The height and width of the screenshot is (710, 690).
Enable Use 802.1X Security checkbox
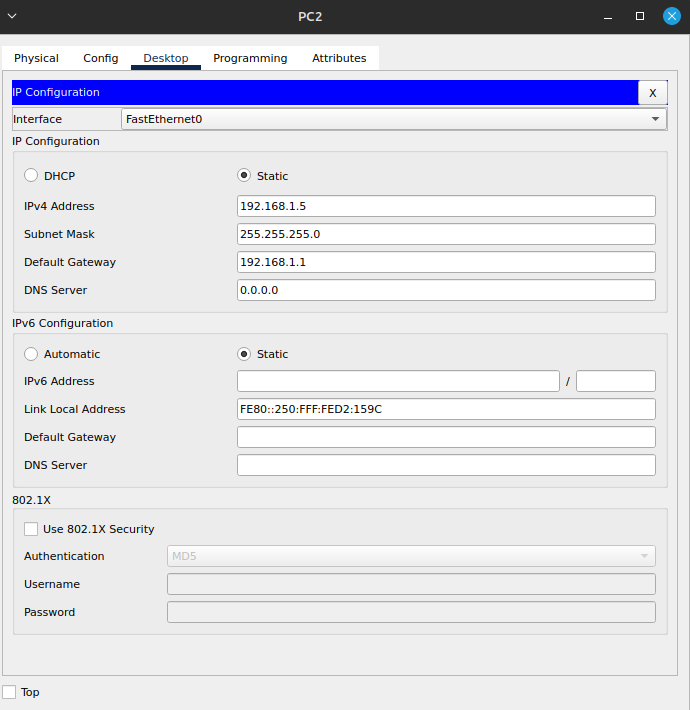31,529
